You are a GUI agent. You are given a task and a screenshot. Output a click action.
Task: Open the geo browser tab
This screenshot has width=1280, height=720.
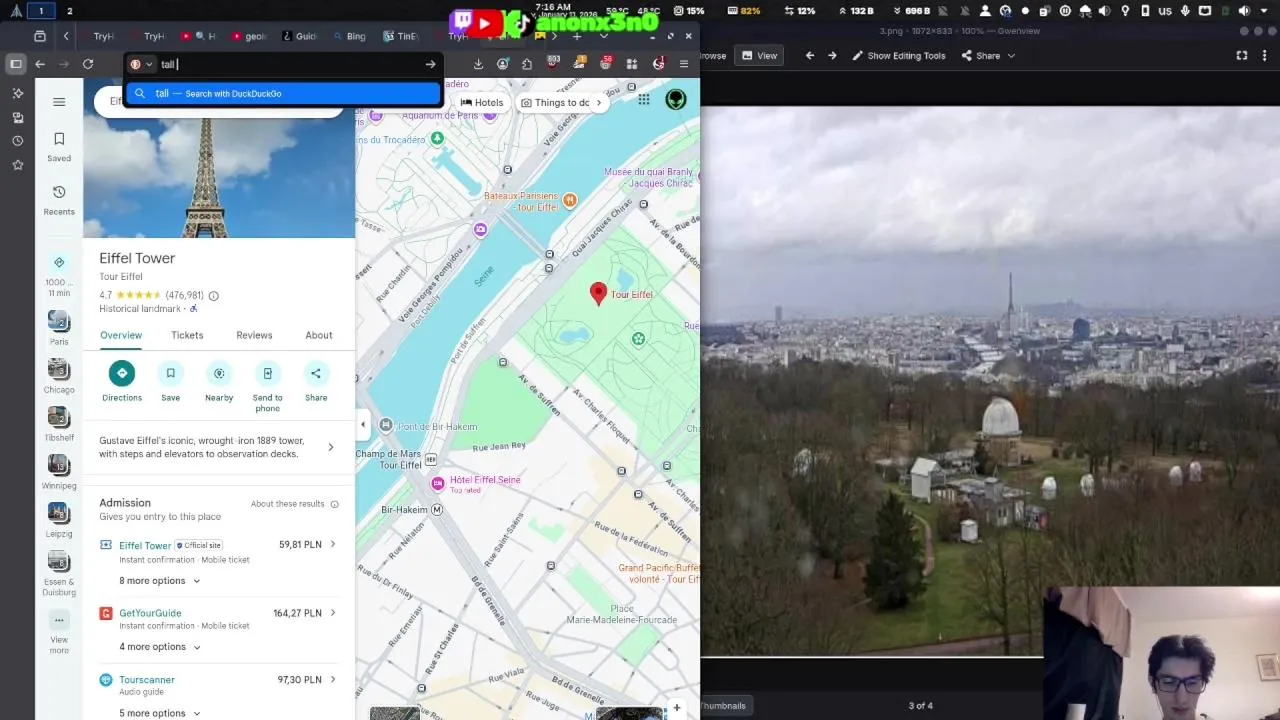pyautogui.click(x=249, y=36)
